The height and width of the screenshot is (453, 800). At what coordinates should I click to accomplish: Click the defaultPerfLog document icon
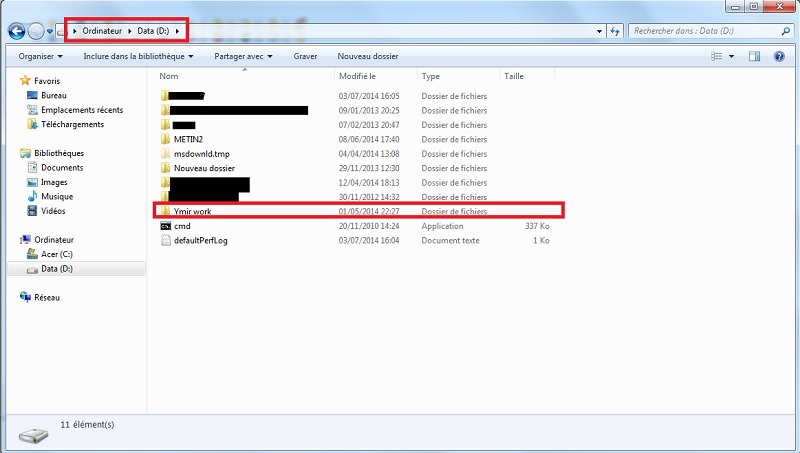165,240
